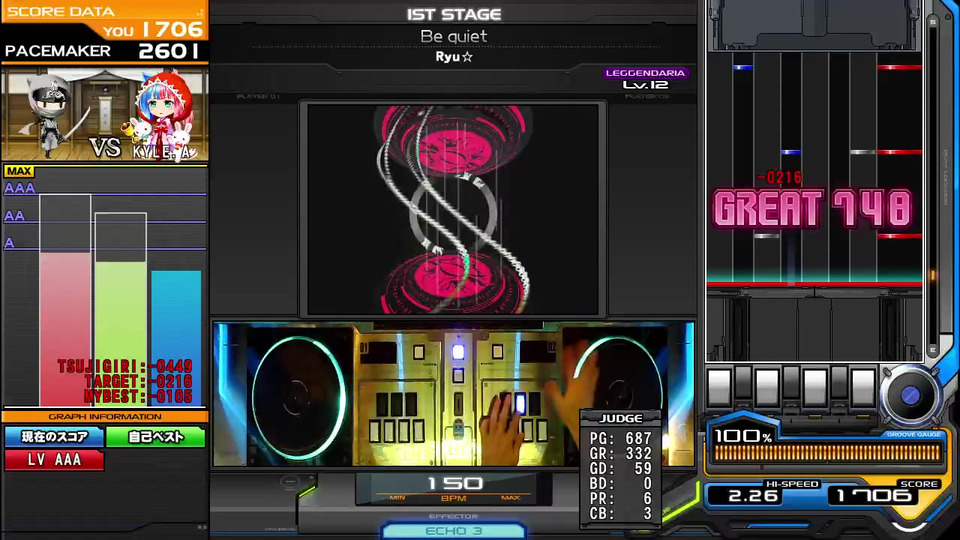Click the falling blue note at lane top
Image resolution: width=960 pixels, height=540 pixels.
(743, 67)
